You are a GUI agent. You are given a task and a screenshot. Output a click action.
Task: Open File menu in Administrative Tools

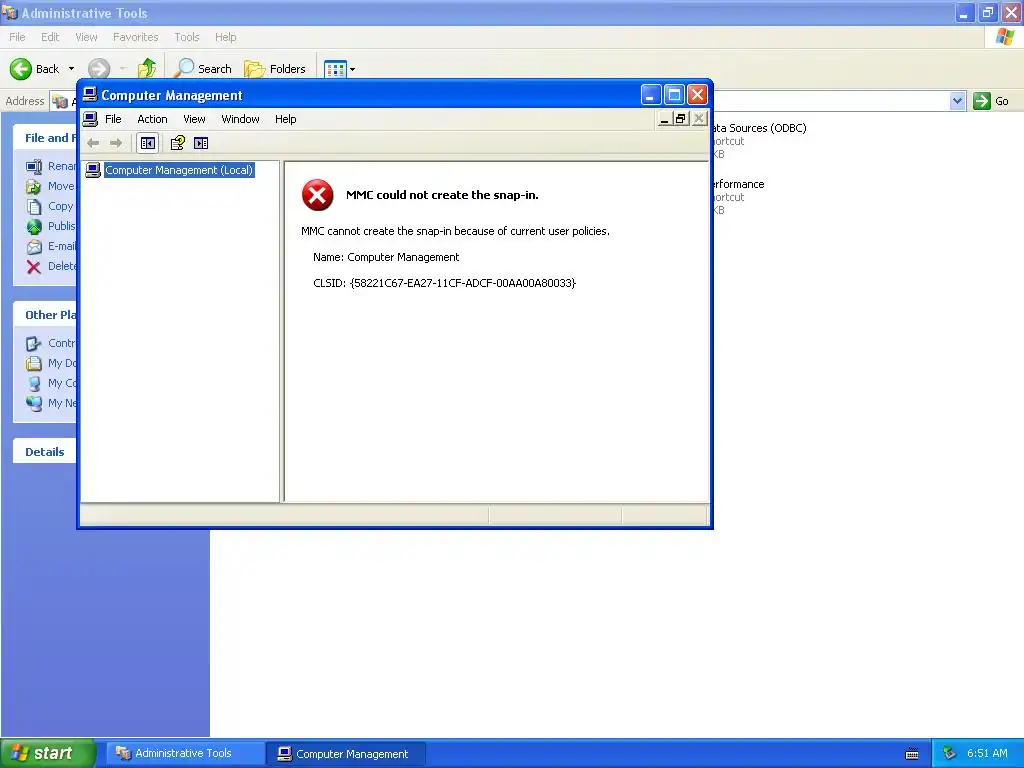(17, 37)
